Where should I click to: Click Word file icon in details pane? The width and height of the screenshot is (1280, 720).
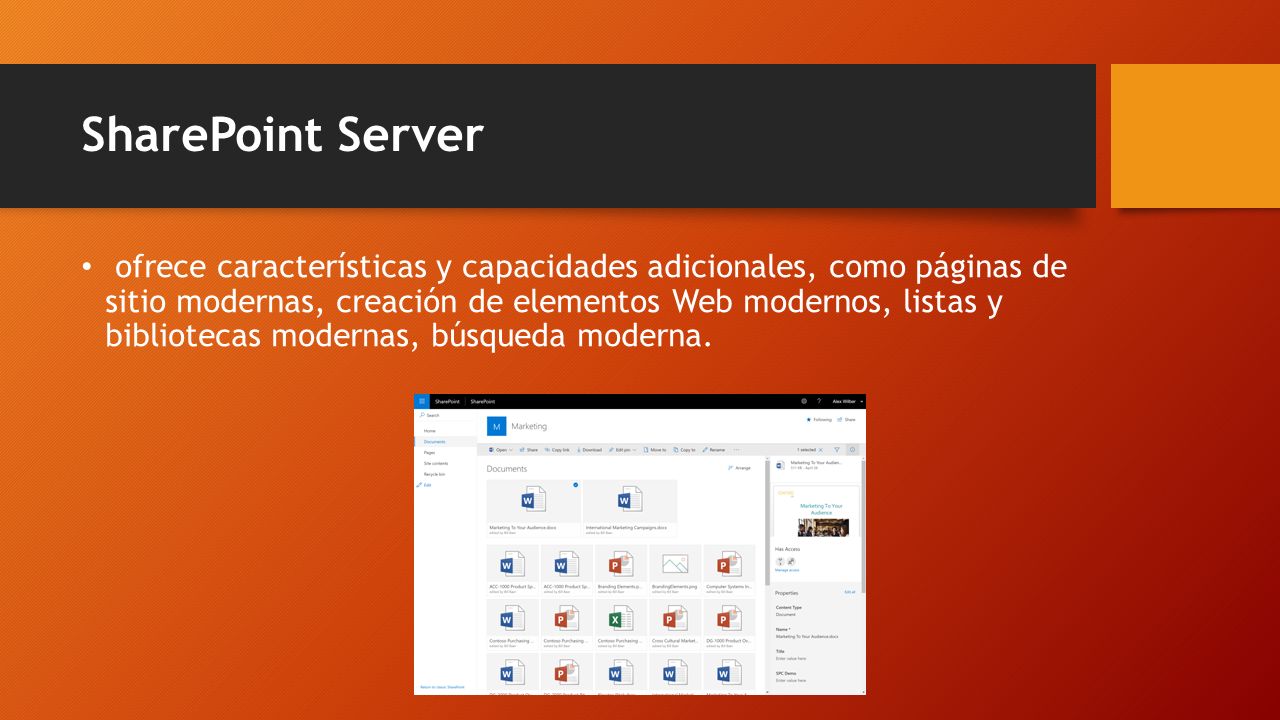tap(780, 466)
